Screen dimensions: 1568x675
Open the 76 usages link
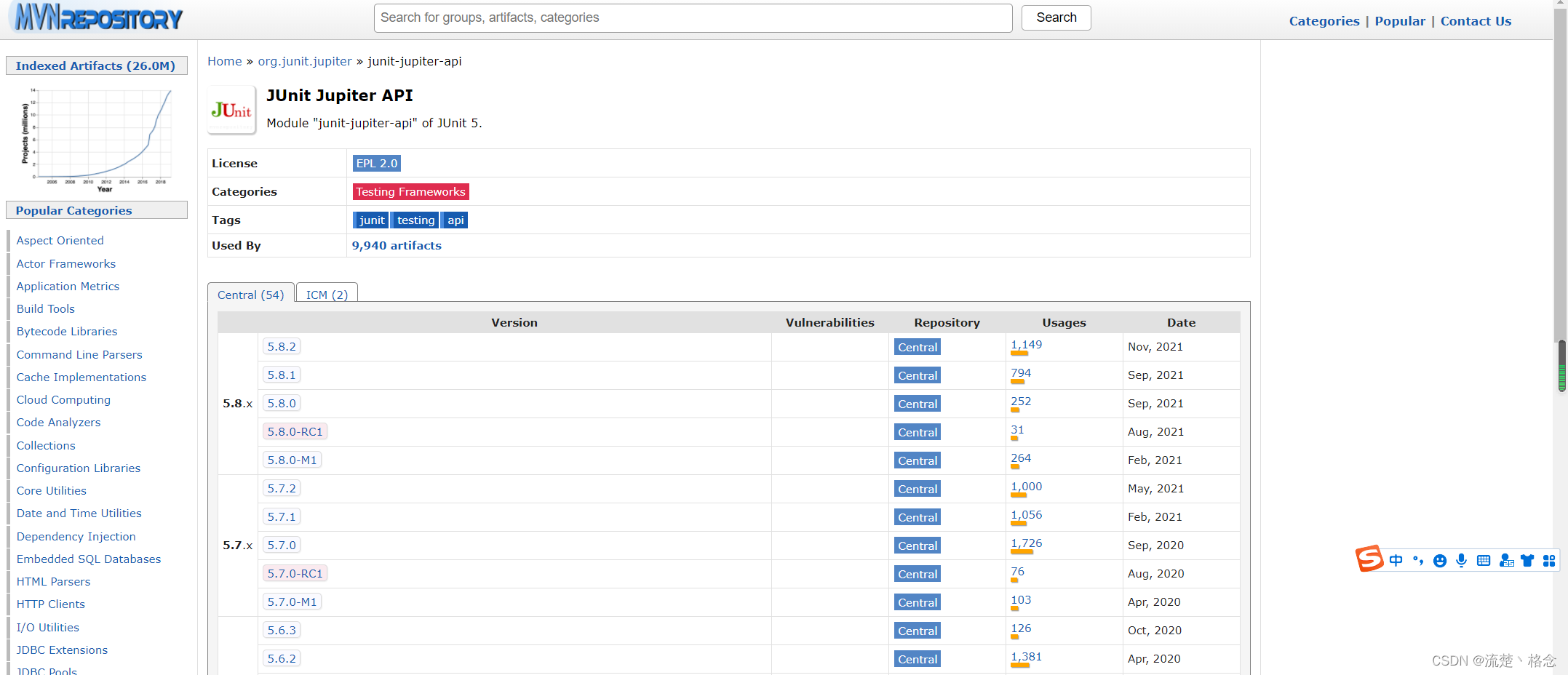pyautogui.click(x=1017, y=572)
